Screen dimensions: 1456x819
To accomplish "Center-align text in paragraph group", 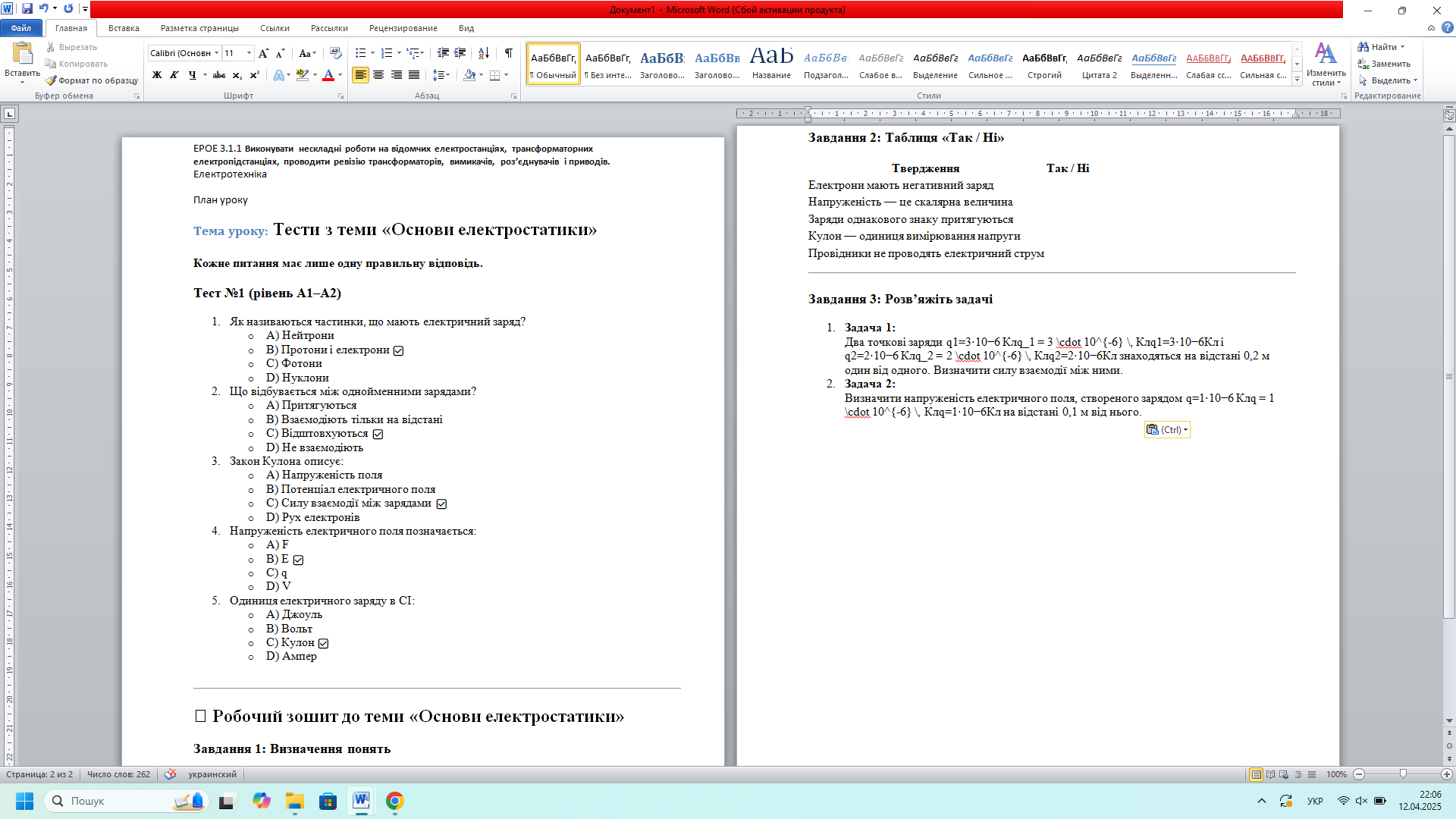I will [378, 75].
